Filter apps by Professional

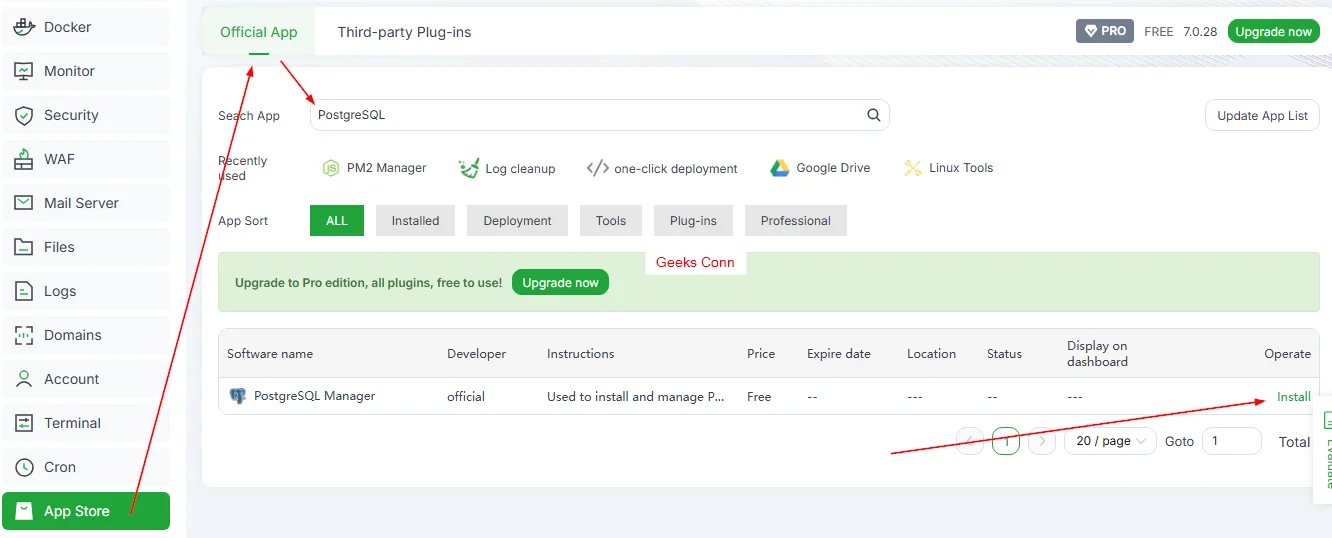pyautogui.click(x=795, y=221)
